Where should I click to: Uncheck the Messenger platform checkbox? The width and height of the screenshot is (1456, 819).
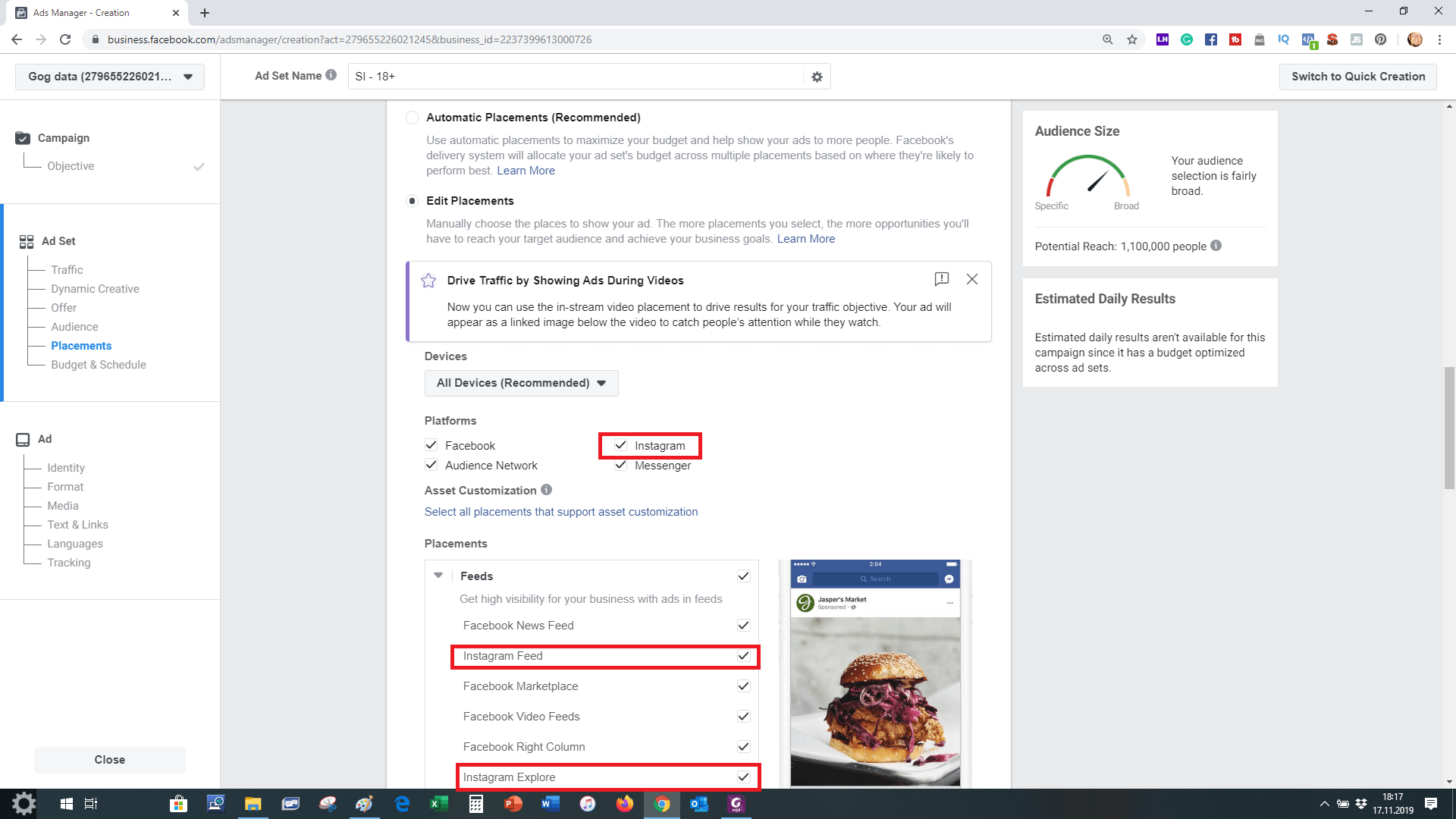click(621, 465)
